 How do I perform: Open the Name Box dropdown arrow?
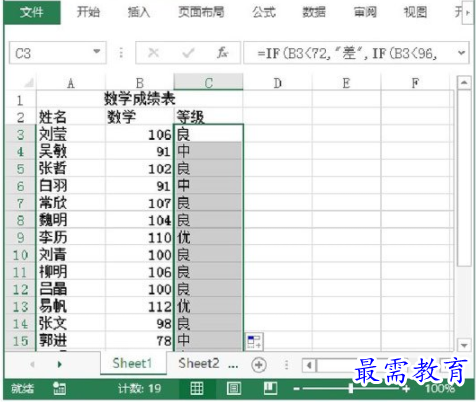97,52
